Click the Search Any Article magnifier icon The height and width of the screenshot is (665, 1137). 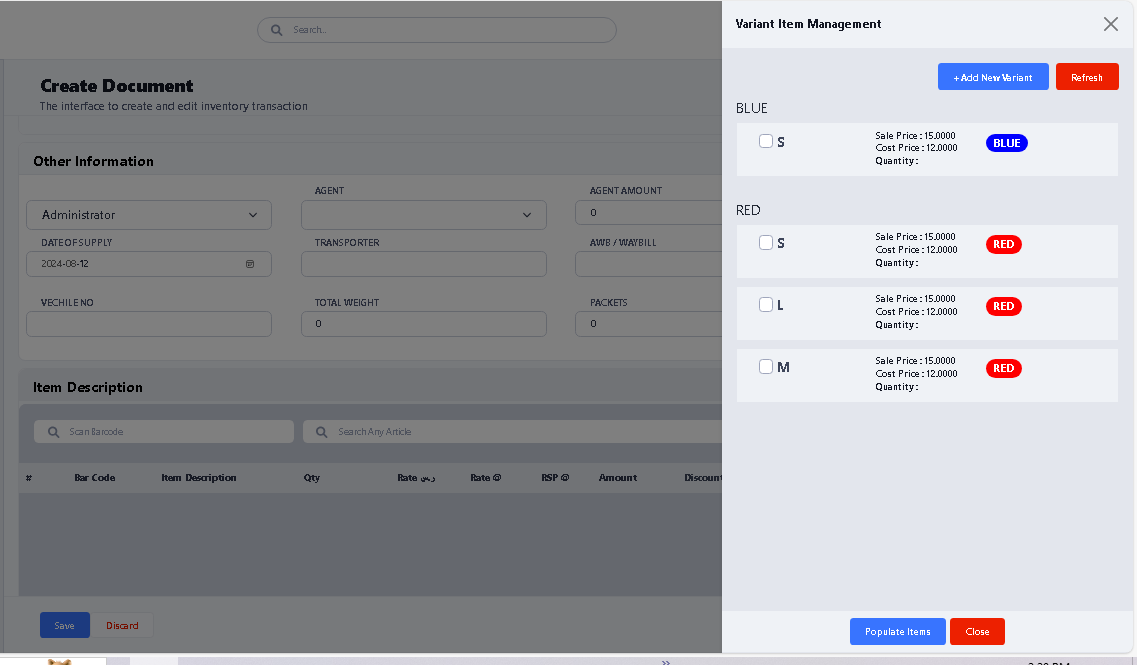(x=321, y=432)
